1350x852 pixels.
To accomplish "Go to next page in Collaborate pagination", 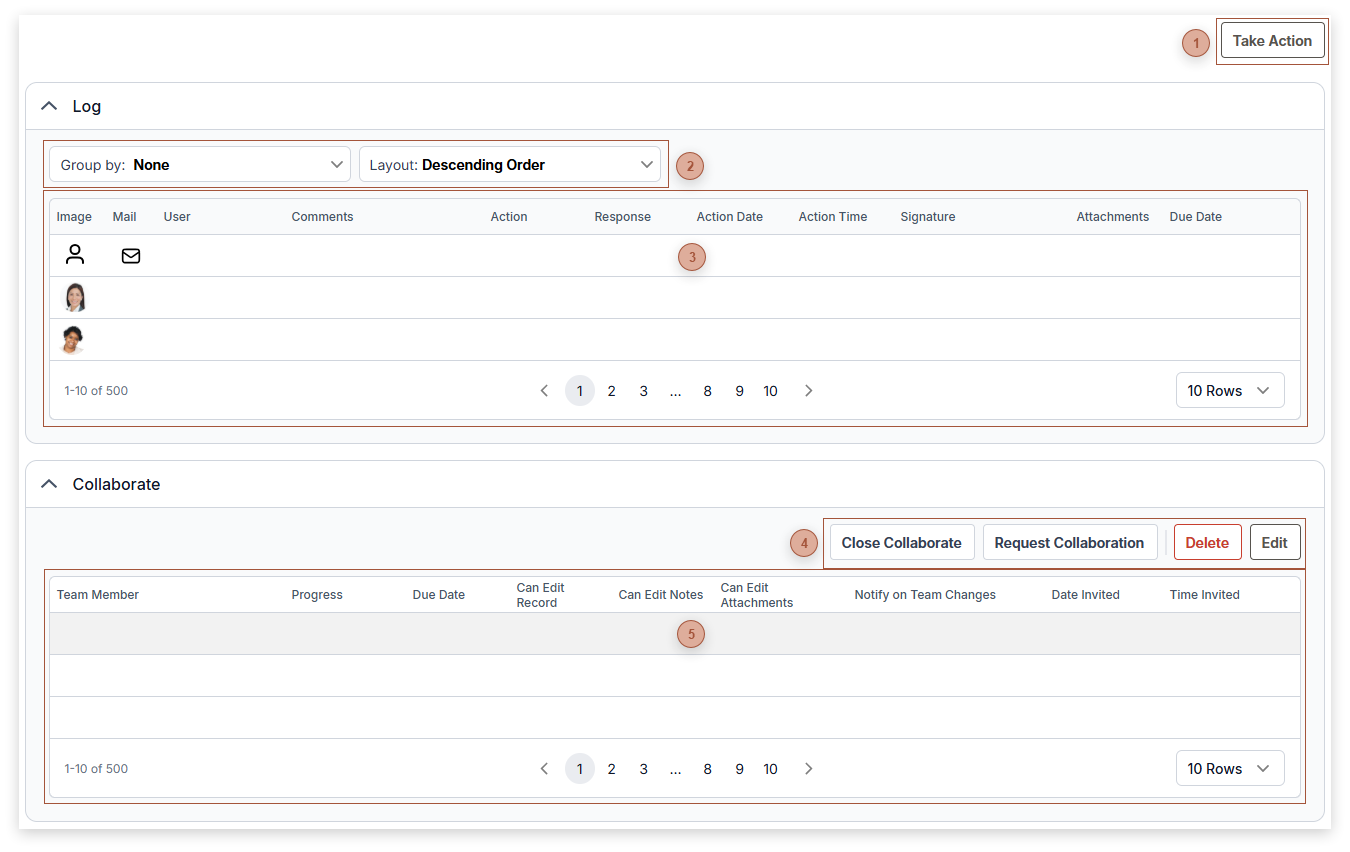I will [x=808, y=769].
